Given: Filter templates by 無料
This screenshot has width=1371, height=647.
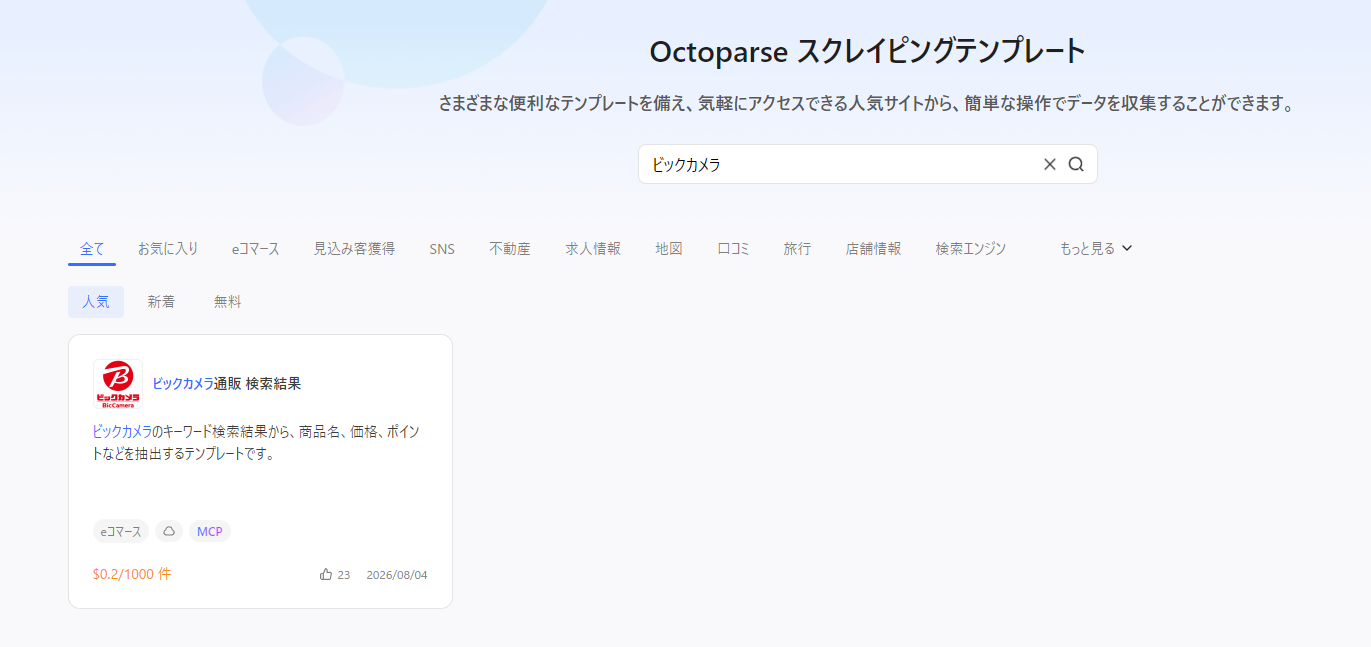Looking at the screenshot, I should tap(228, 302).
